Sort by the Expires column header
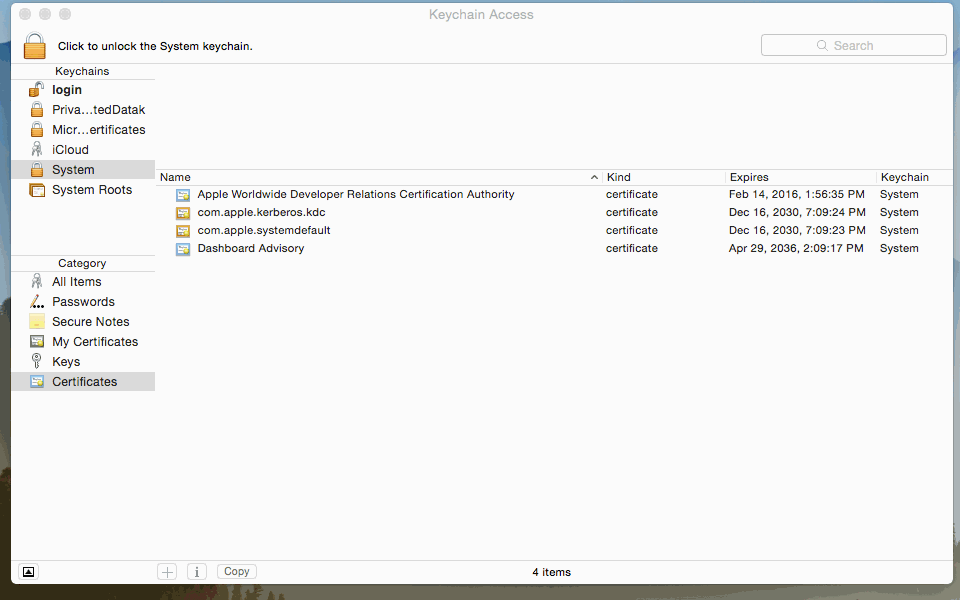 point(801,177)
